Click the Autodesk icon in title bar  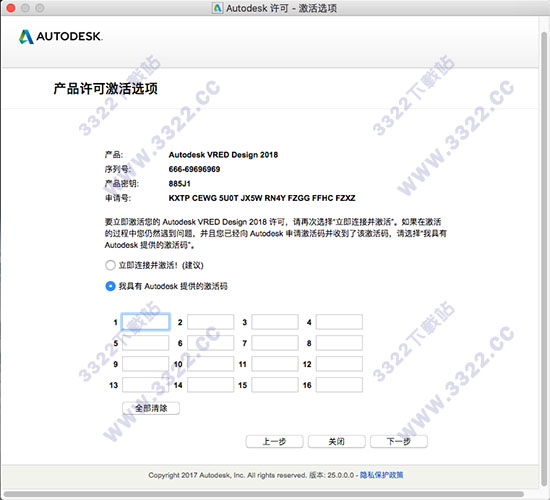point(217,8)
